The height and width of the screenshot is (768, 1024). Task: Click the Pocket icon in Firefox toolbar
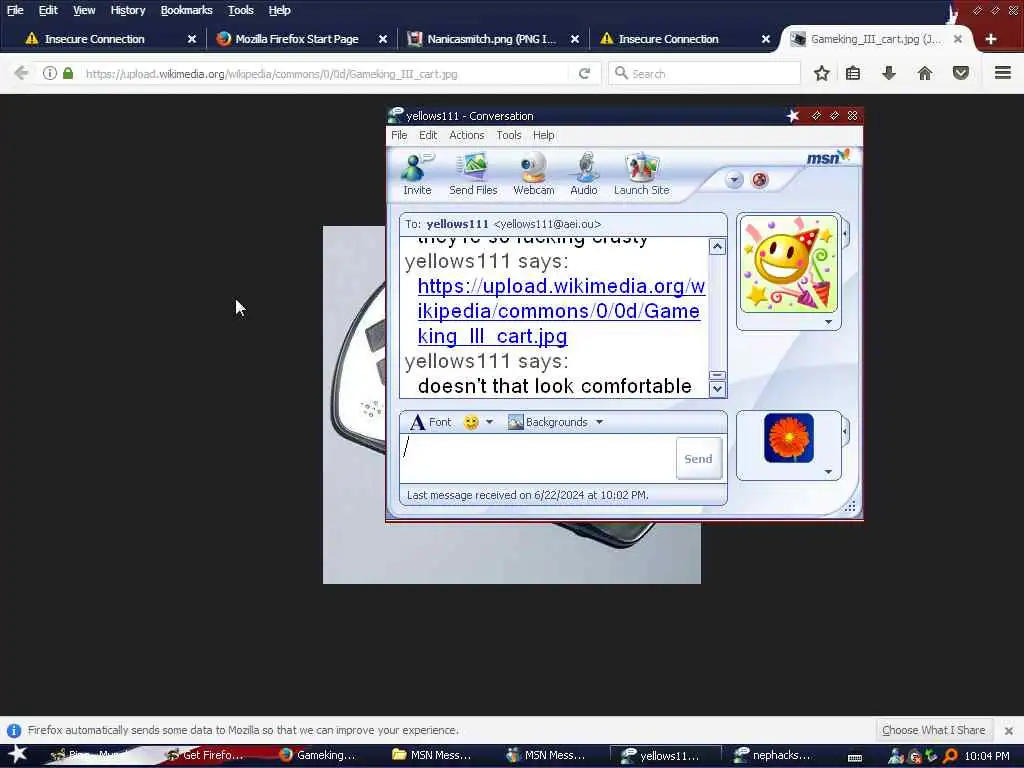(x=961, y=73)
